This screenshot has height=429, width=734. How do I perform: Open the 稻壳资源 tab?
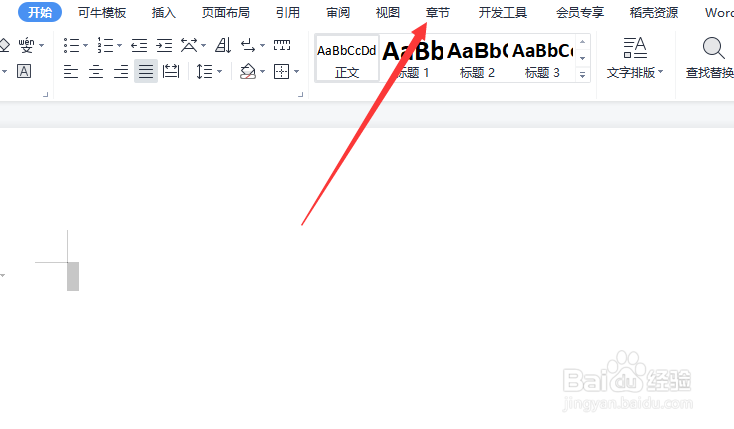[x=654, y=13]
